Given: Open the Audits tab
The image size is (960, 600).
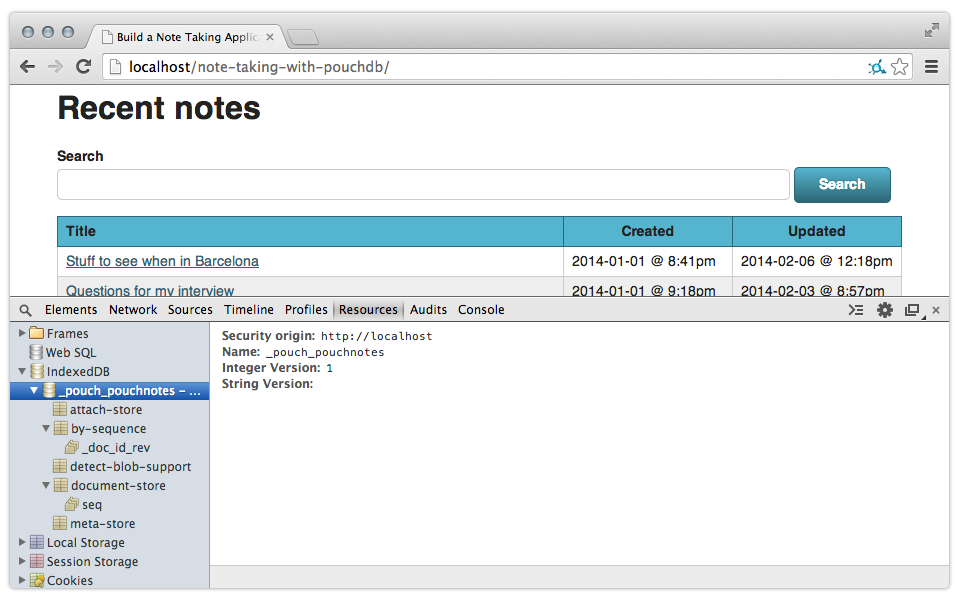Looking at the screenshot, I should pos(429,310).
